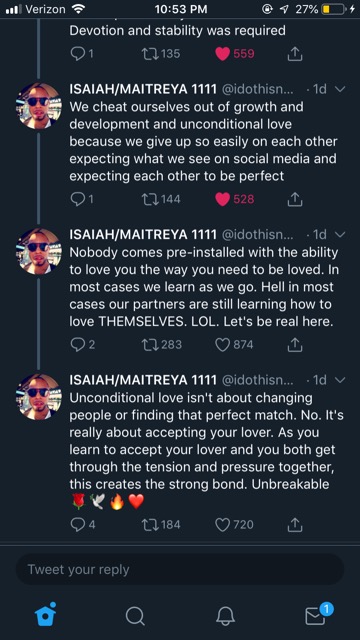360x640 pixels.
Task: Like the tweet with 874 likes
Action: click(x=222, y=345)
